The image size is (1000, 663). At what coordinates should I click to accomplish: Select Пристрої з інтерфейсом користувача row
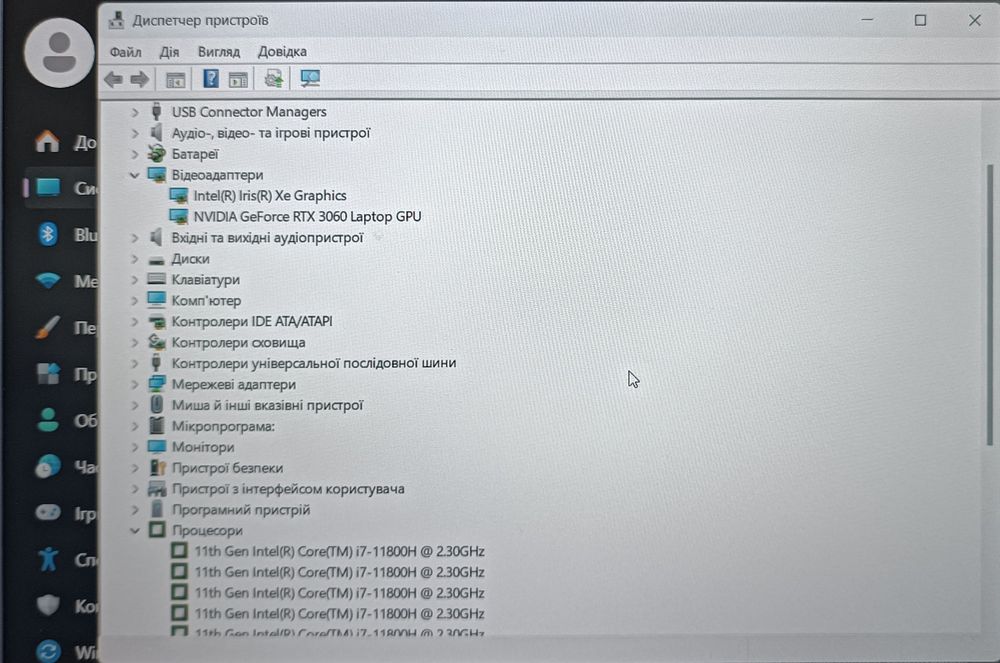(x=288, y=488)
